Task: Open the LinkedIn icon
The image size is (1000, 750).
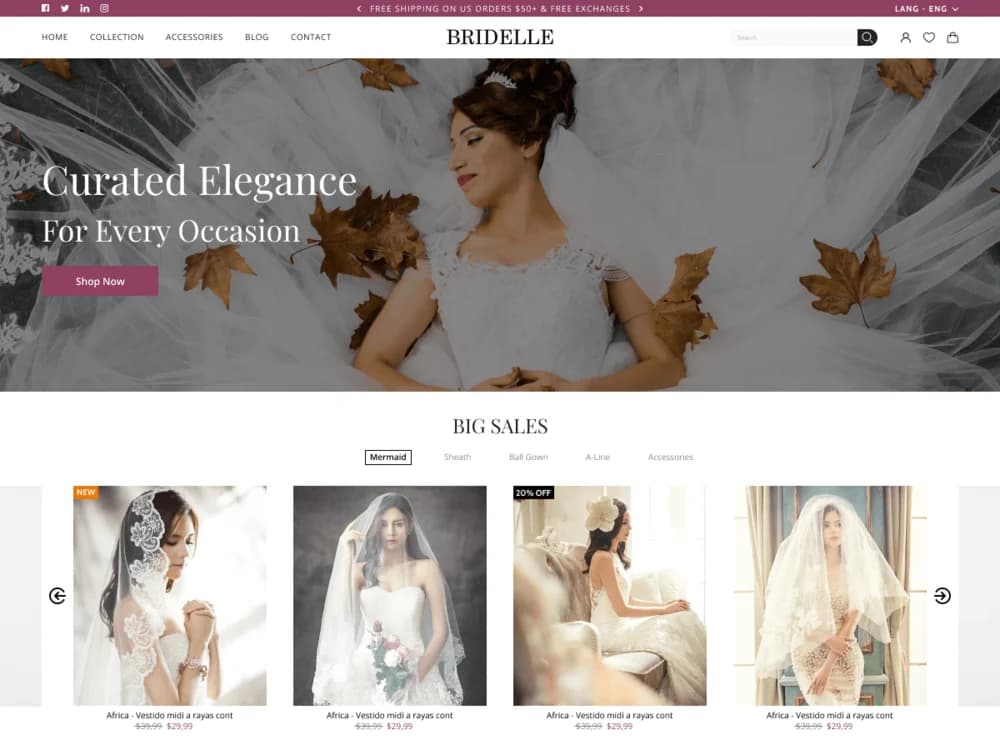Action: [84, 8]
